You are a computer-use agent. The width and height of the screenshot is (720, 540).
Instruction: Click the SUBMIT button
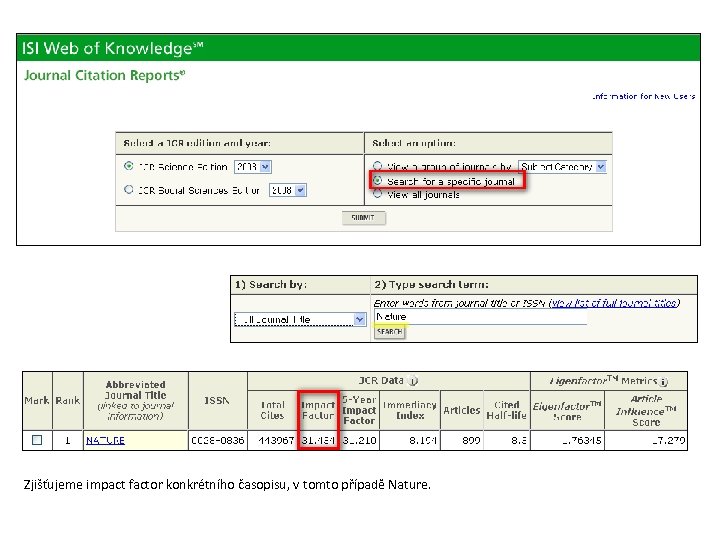coord(364,218)
